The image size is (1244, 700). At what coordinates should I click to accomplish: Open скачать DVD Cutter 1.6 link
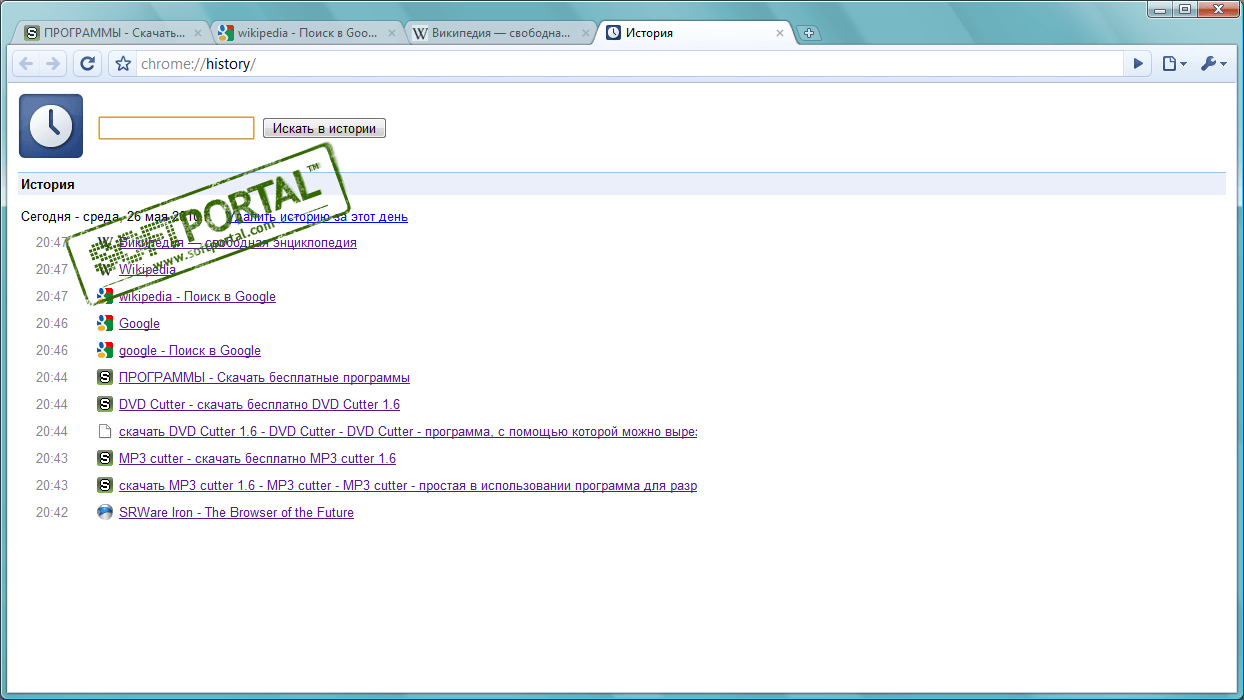coord(408,431)
